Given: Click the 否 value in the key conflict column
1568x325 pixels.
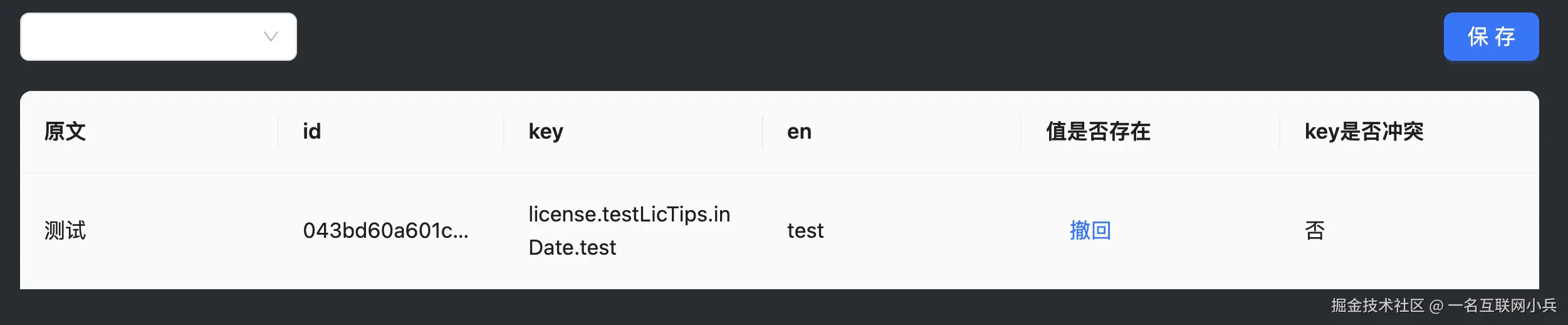Looking at the screenshot, I should pyautogui.click(x=1314, y=230).
